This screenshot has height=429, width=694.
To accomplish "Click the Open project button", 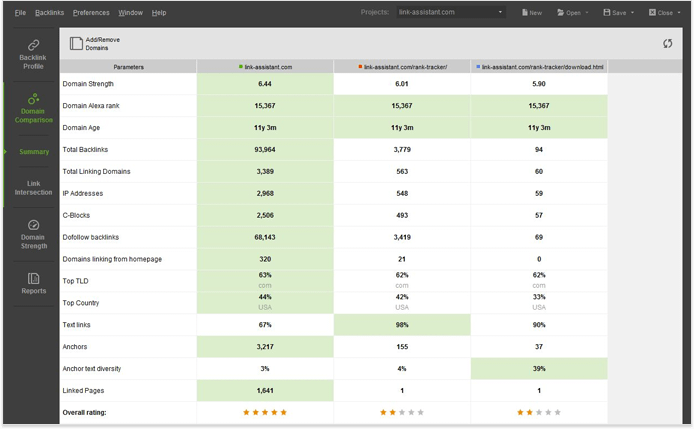I will (x=569, y=12).
